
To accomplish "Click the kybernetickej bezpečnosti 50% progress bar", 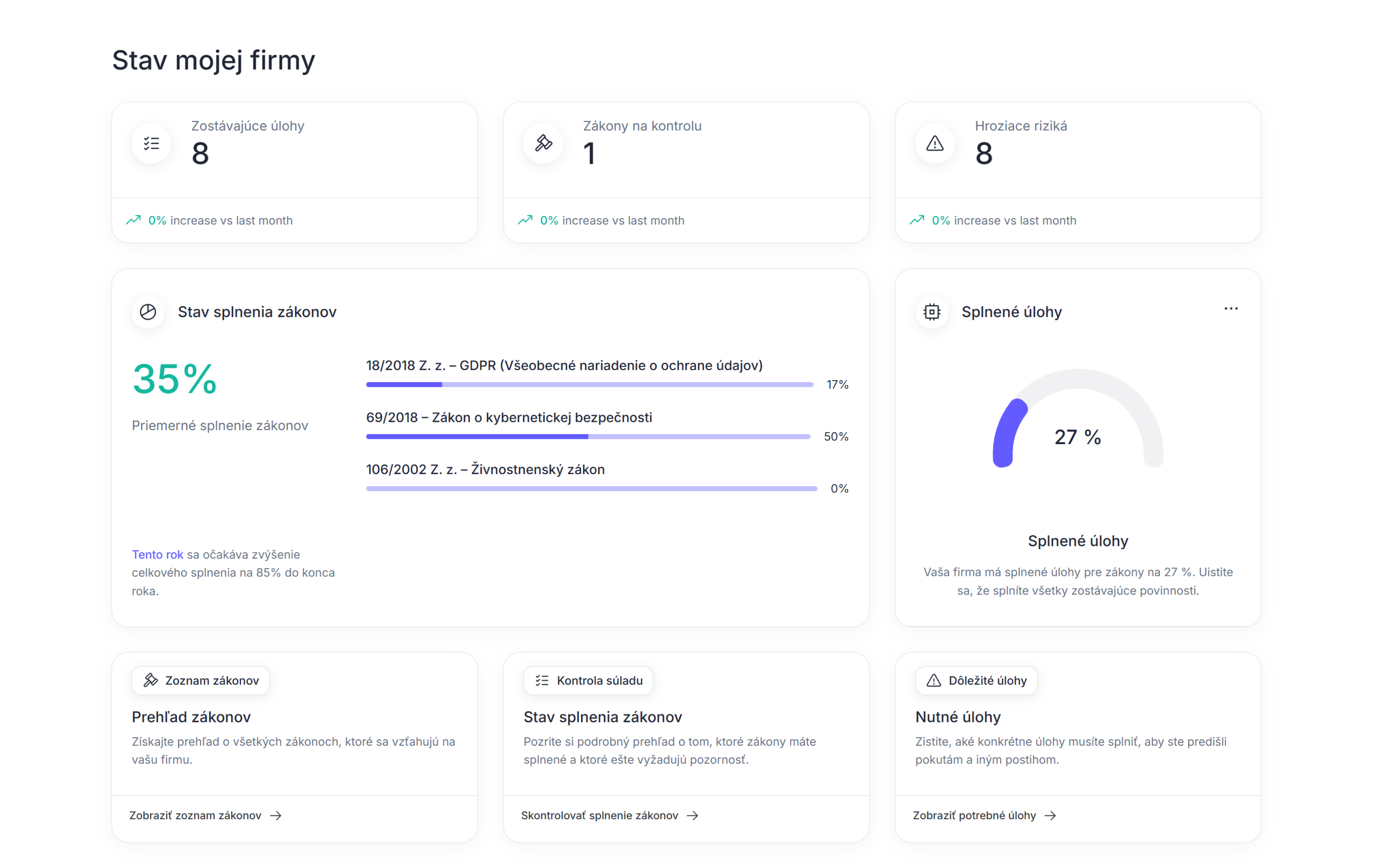I will coord(588,437).
